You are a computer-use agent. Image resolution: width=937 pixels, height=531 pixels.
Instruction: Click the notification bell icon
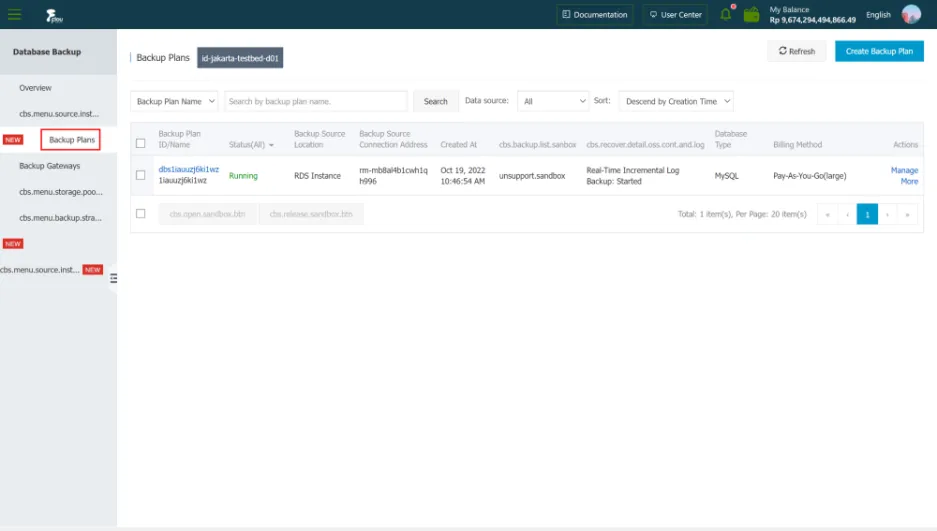pyautogui.click(x=726, y=14)
